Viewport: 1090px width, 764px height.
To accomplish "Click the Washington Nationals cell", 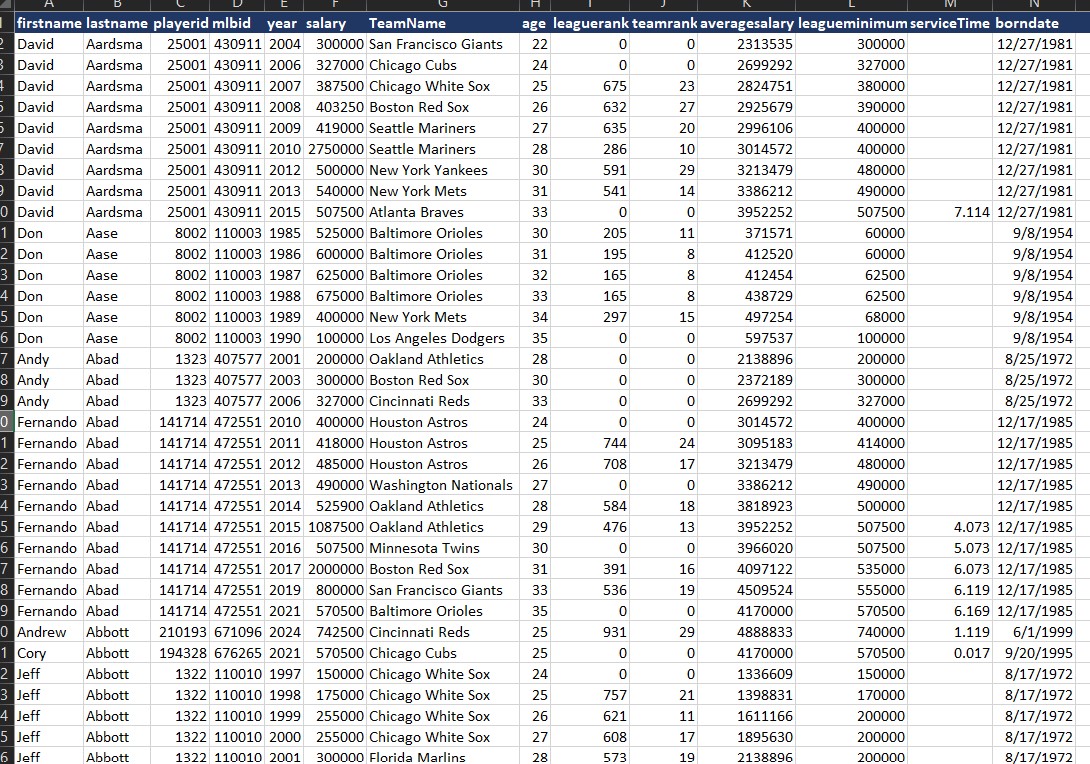I will [440, 485].
